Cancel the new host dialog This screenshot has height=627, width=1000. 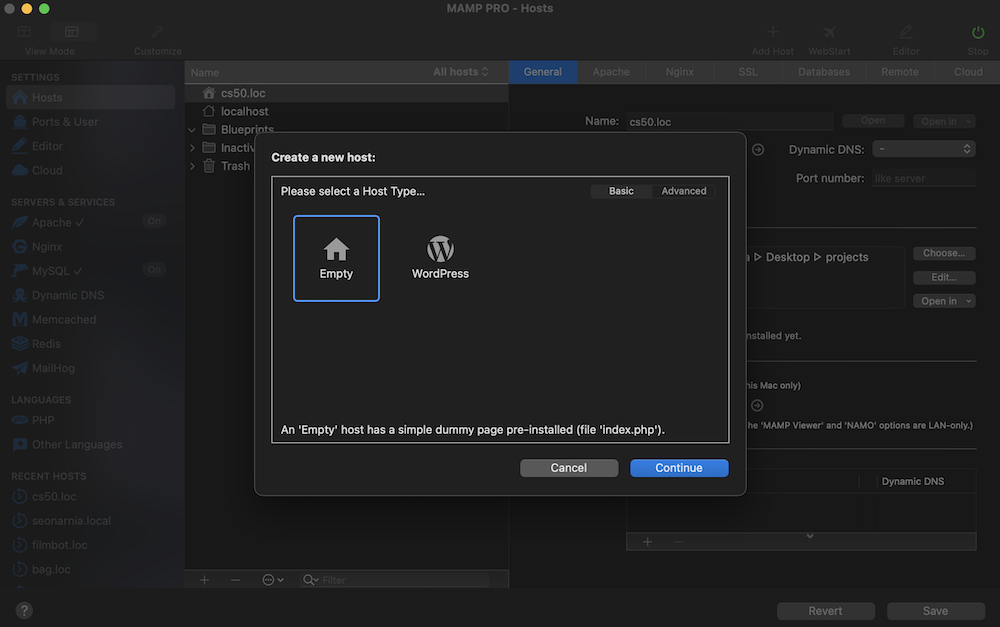(568, 468)
